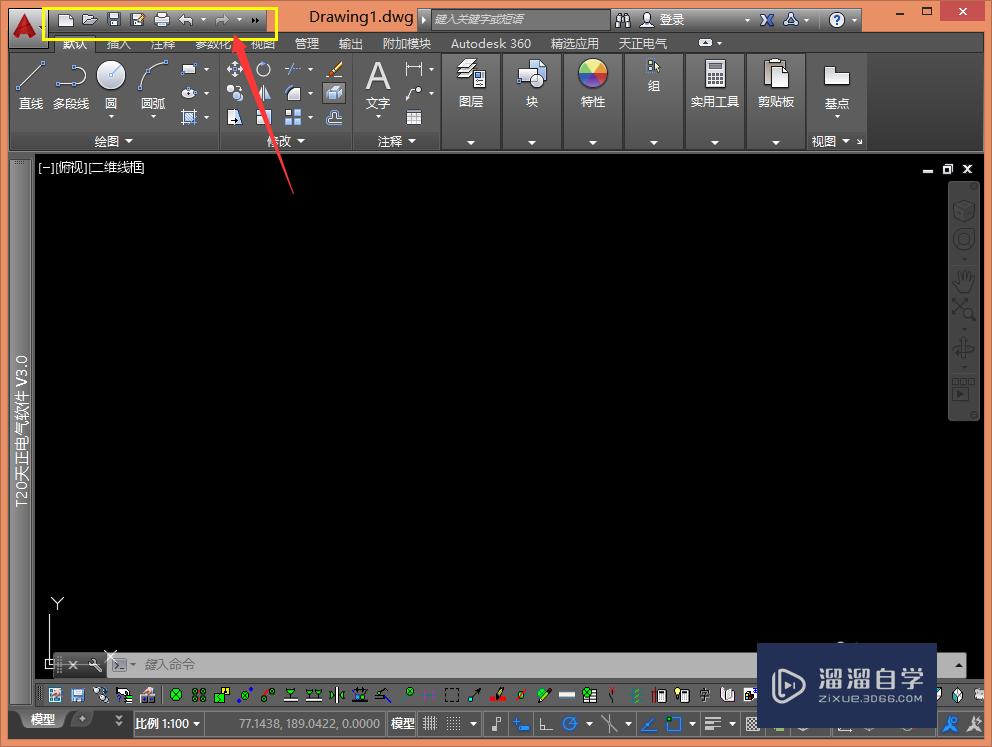Click the 登录 sign-in button
Viewport: 992px width, 747px height.
pos(662,20)
